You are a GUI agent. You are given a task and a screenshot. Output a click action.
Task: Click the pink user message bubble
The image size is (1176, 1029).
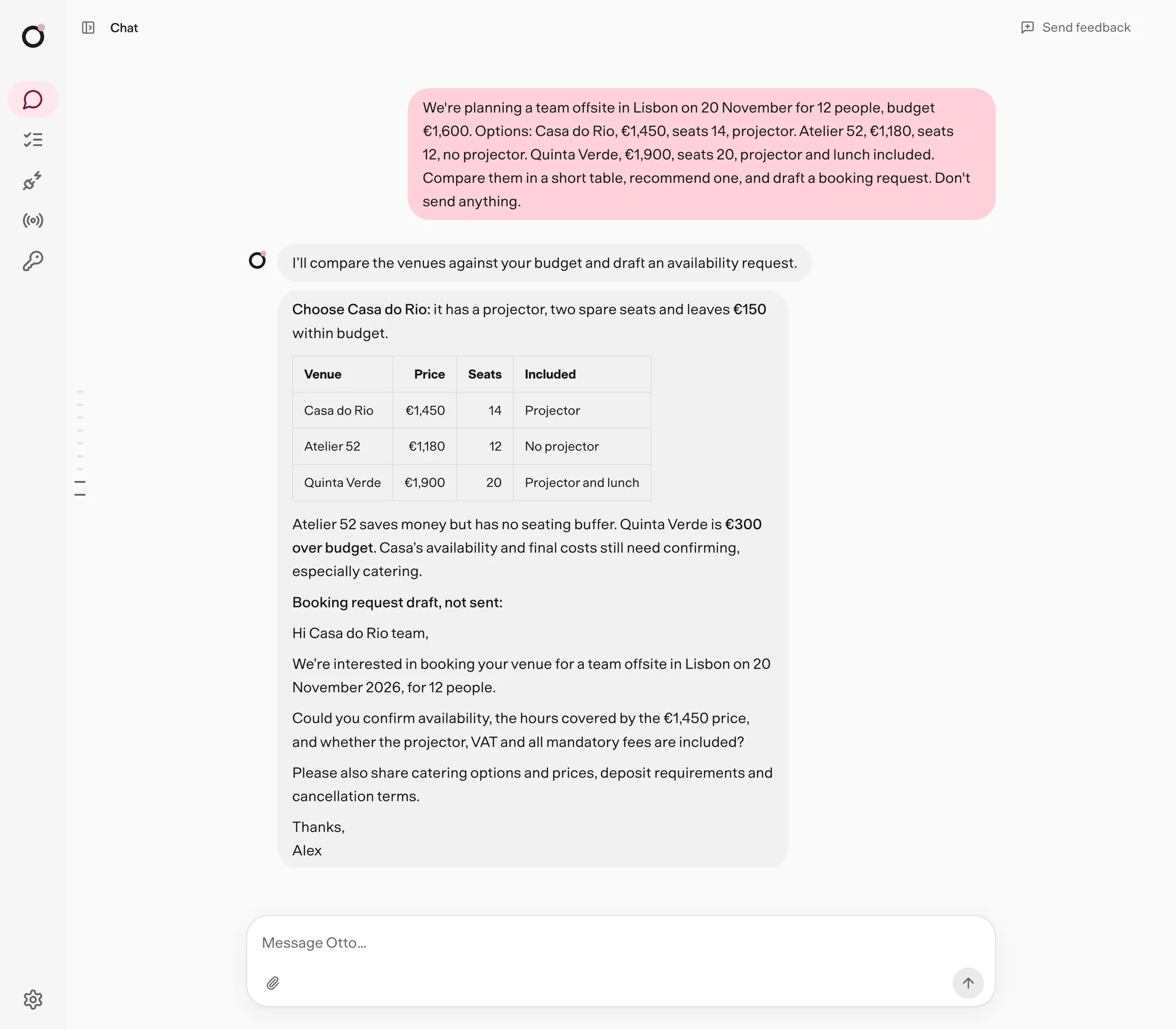(x=701, y=154)
